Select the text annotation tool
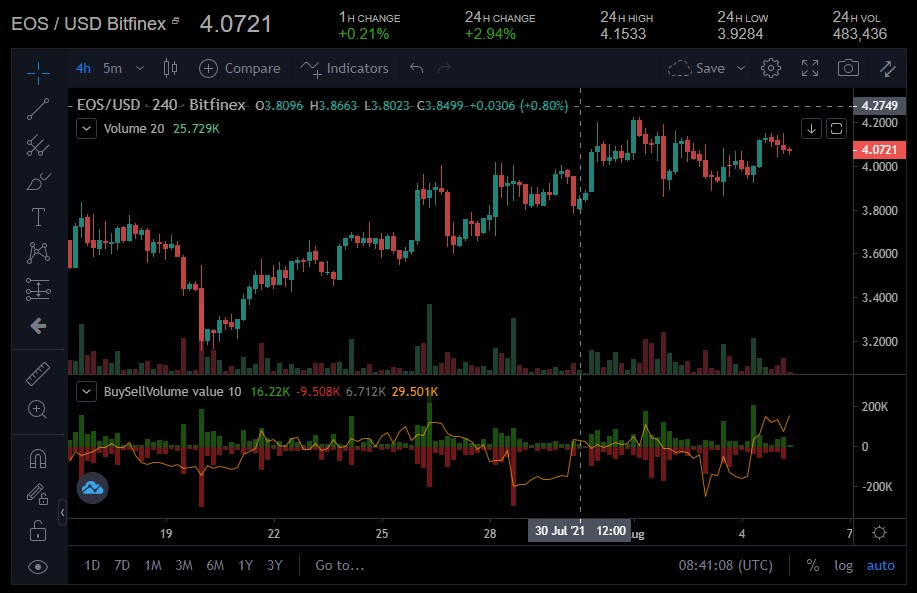917x593 pixels. click(38, 217)
